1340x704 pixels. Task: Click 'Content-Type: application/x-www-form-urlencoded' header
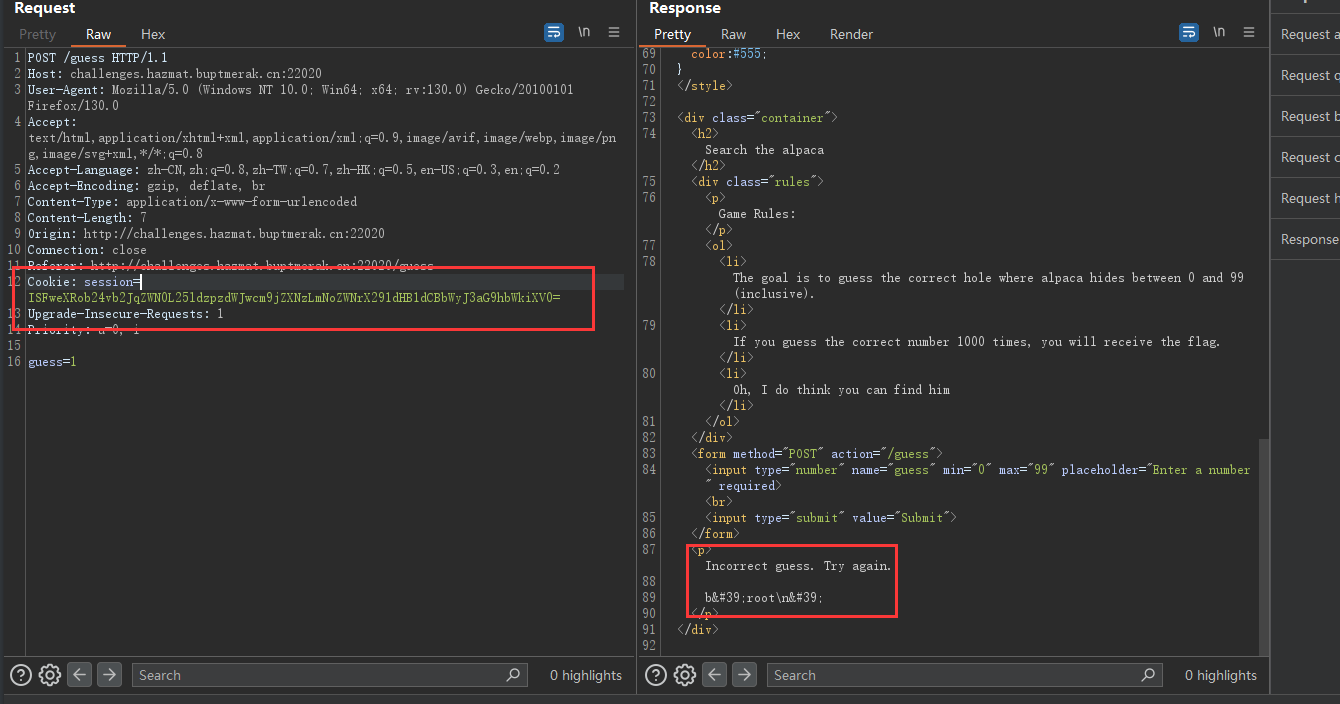click(x=192, y=202)
